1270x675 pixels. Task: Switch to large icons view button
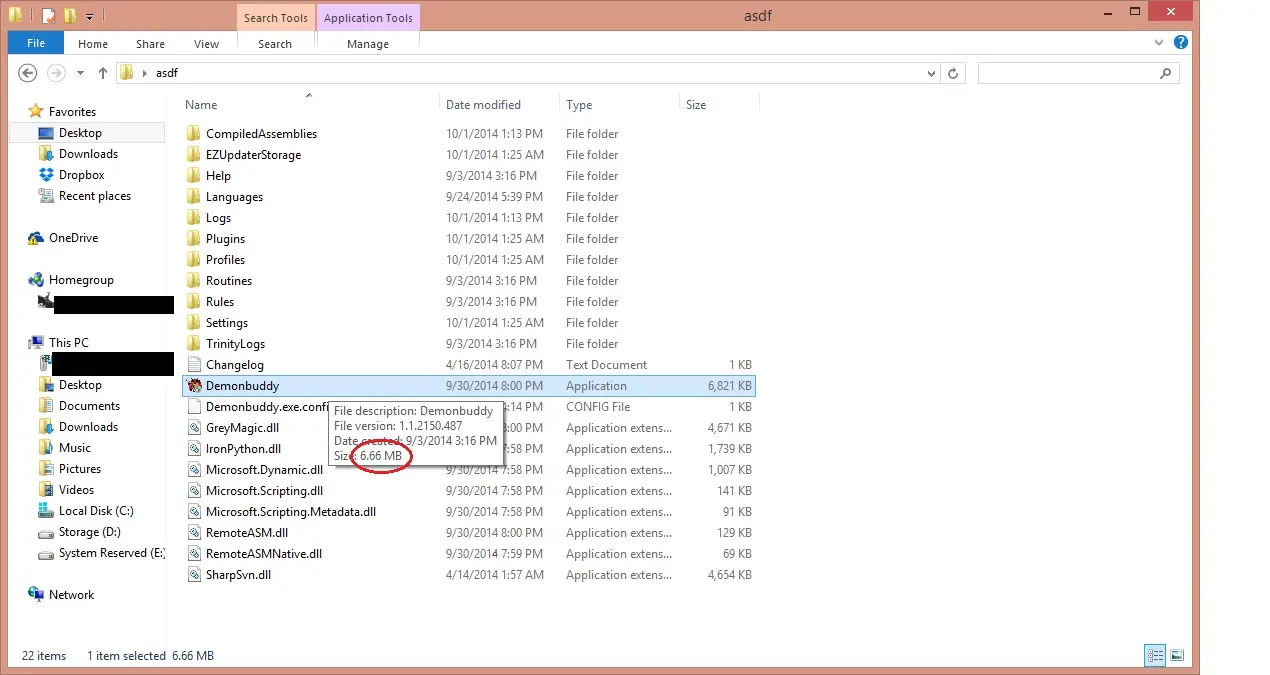(x=1177, y=656)
